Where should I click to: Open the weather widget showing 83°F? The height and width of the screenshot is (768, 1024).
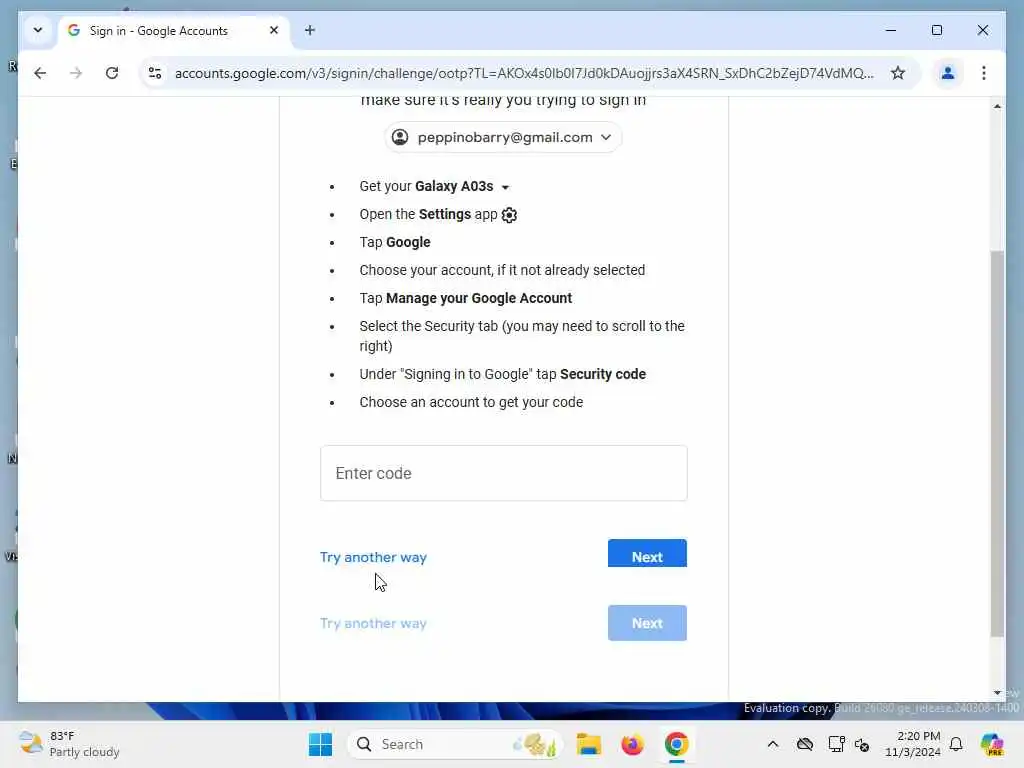click(x=69, y=744)
